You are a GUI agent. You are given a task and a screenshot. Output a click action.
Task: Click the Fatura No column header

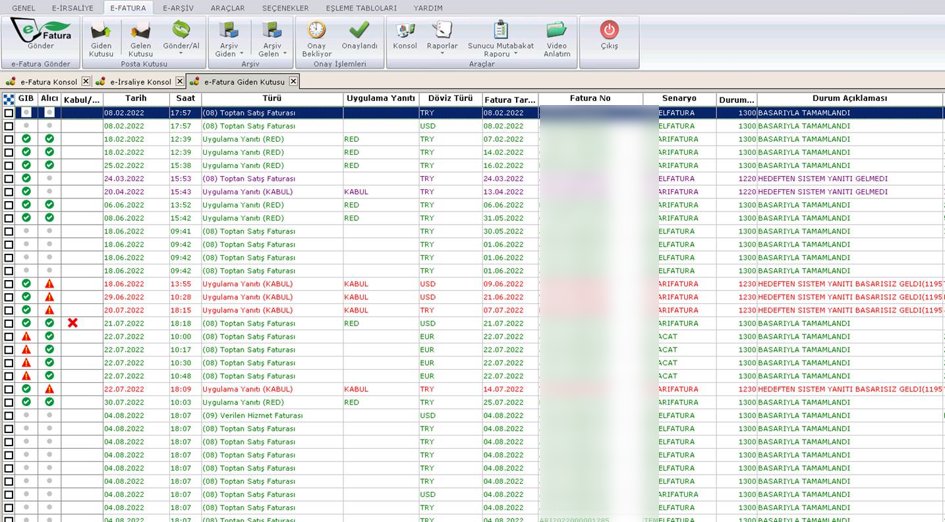click(x=590, y=99)
